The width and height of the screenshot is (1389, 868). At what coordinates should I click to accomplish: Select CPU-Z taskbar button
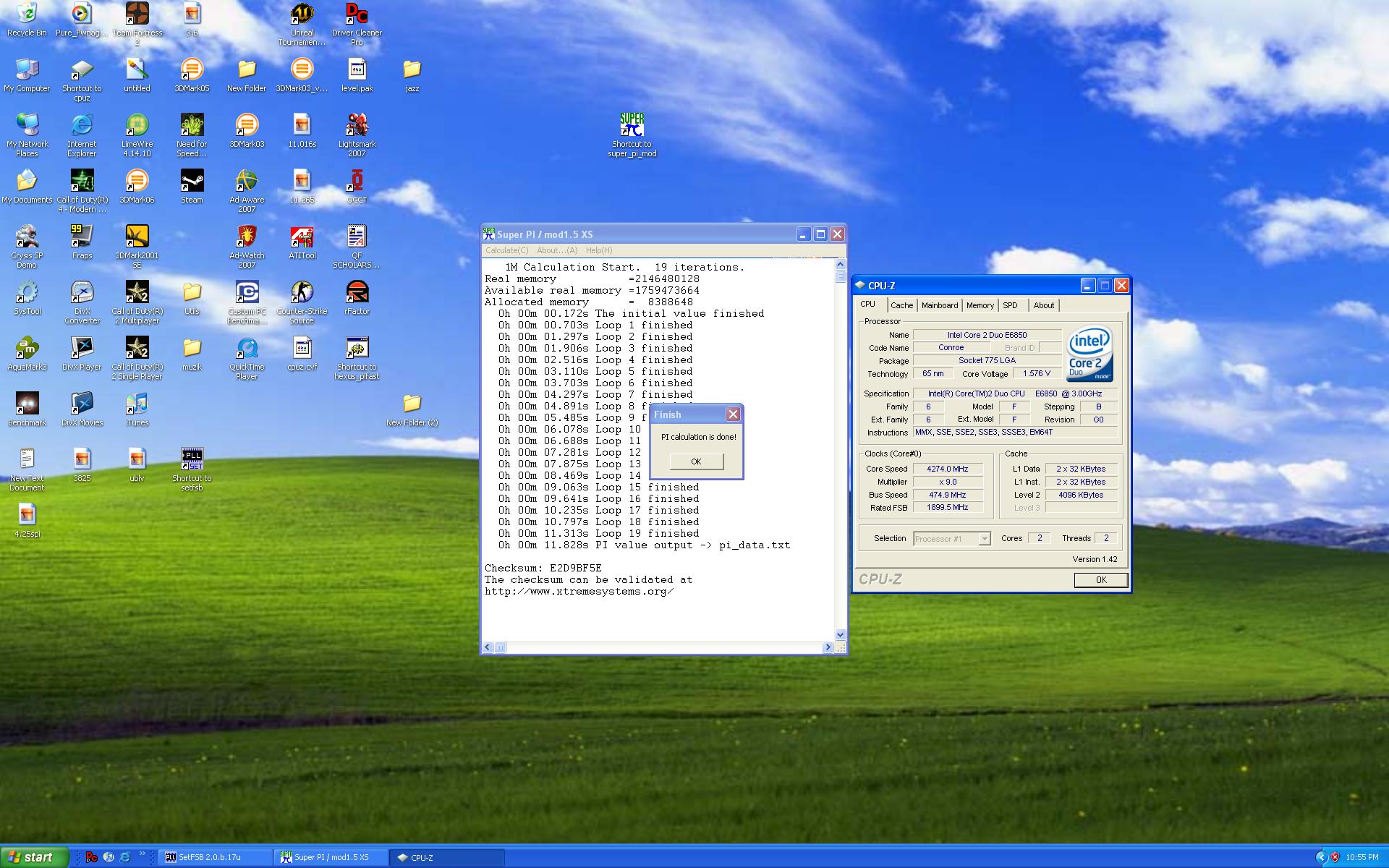point(447,857)
